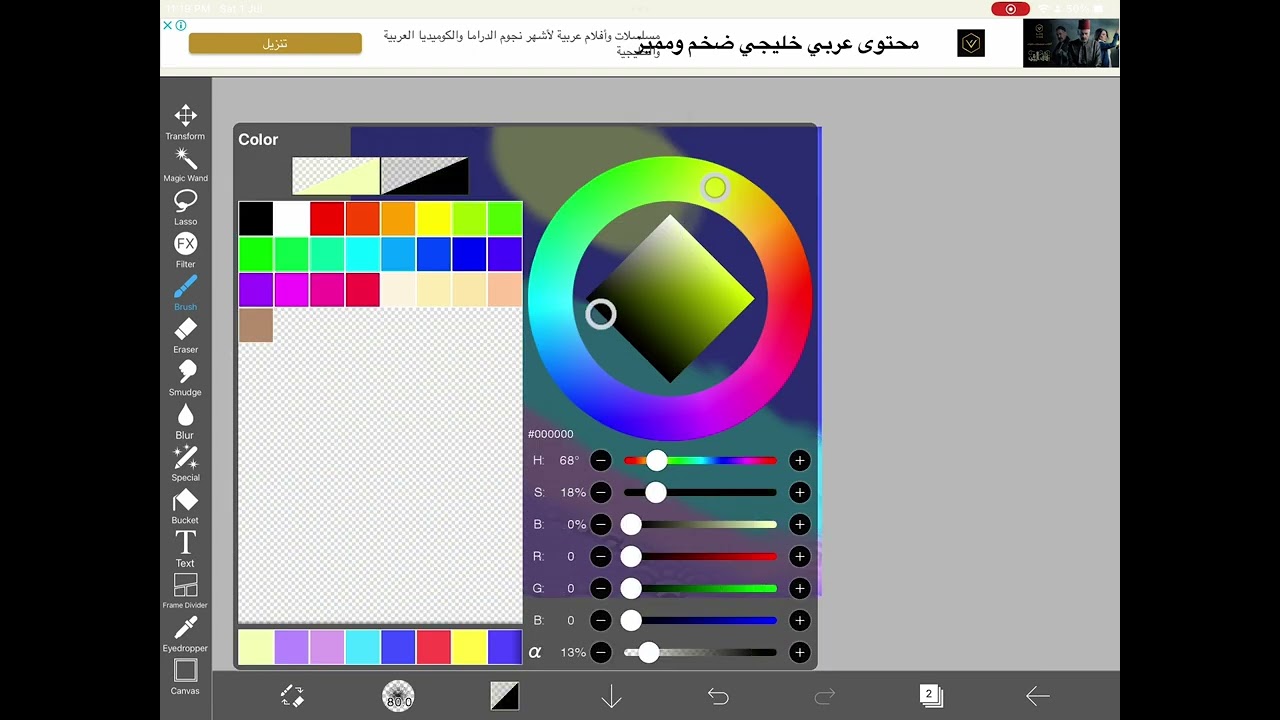Increase Hue with plus button

click(x=799, y=460)
